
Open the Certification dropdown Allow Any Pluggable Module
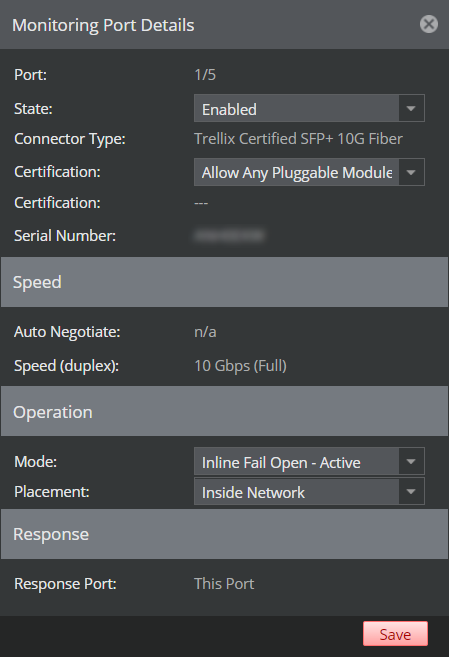point(309,172)
